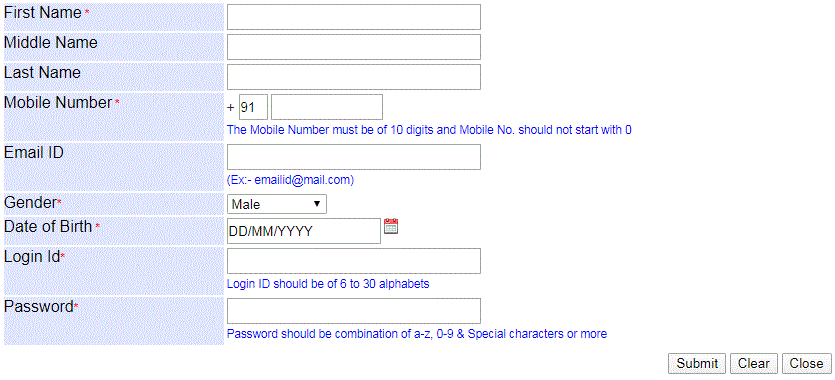Open the Date of Birth calendar picker

[391, 226]
